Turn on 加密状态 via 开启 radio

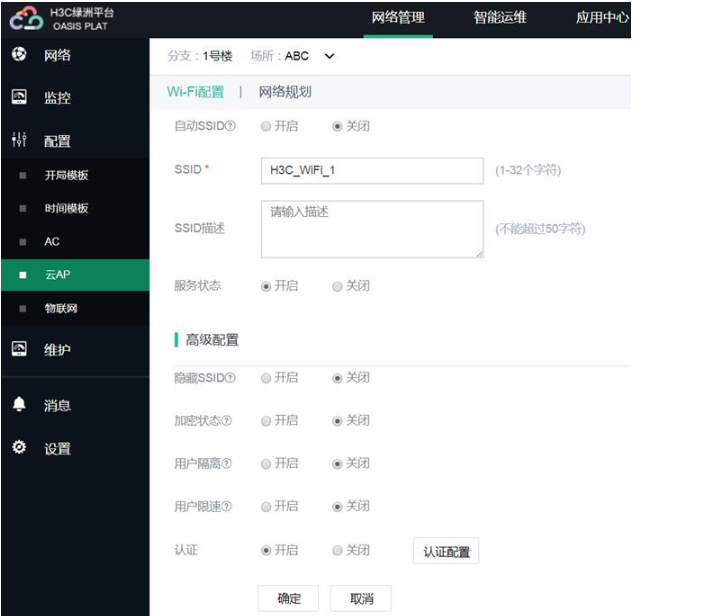266,421
